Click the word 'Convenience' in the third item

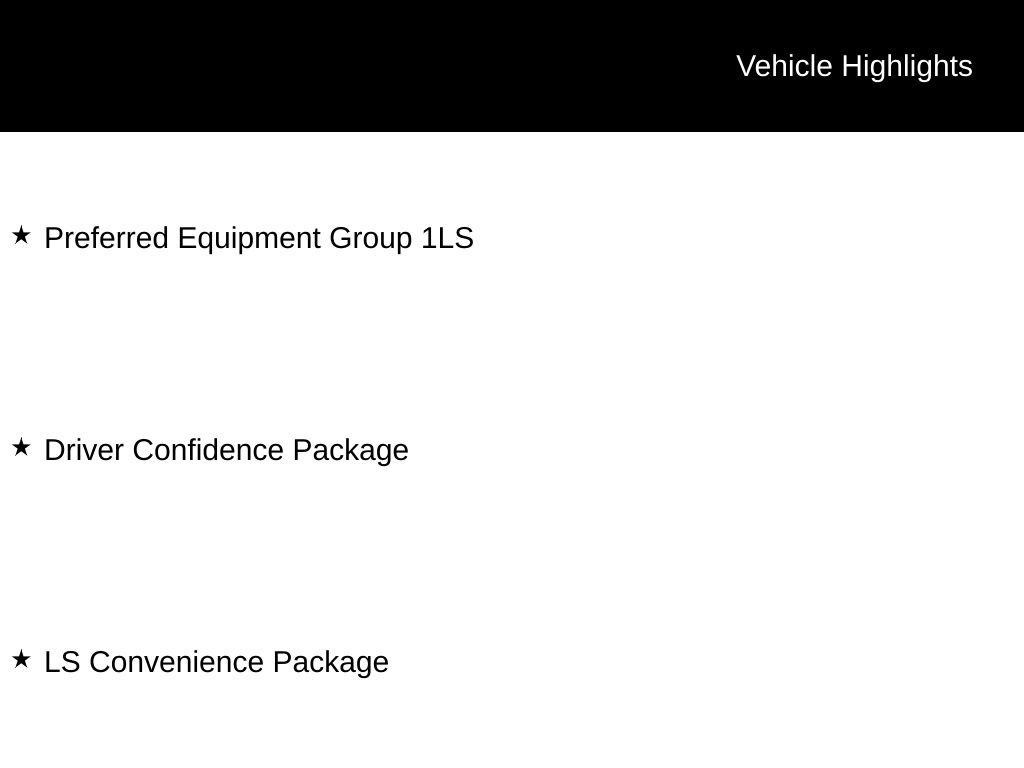coord(176,663)
